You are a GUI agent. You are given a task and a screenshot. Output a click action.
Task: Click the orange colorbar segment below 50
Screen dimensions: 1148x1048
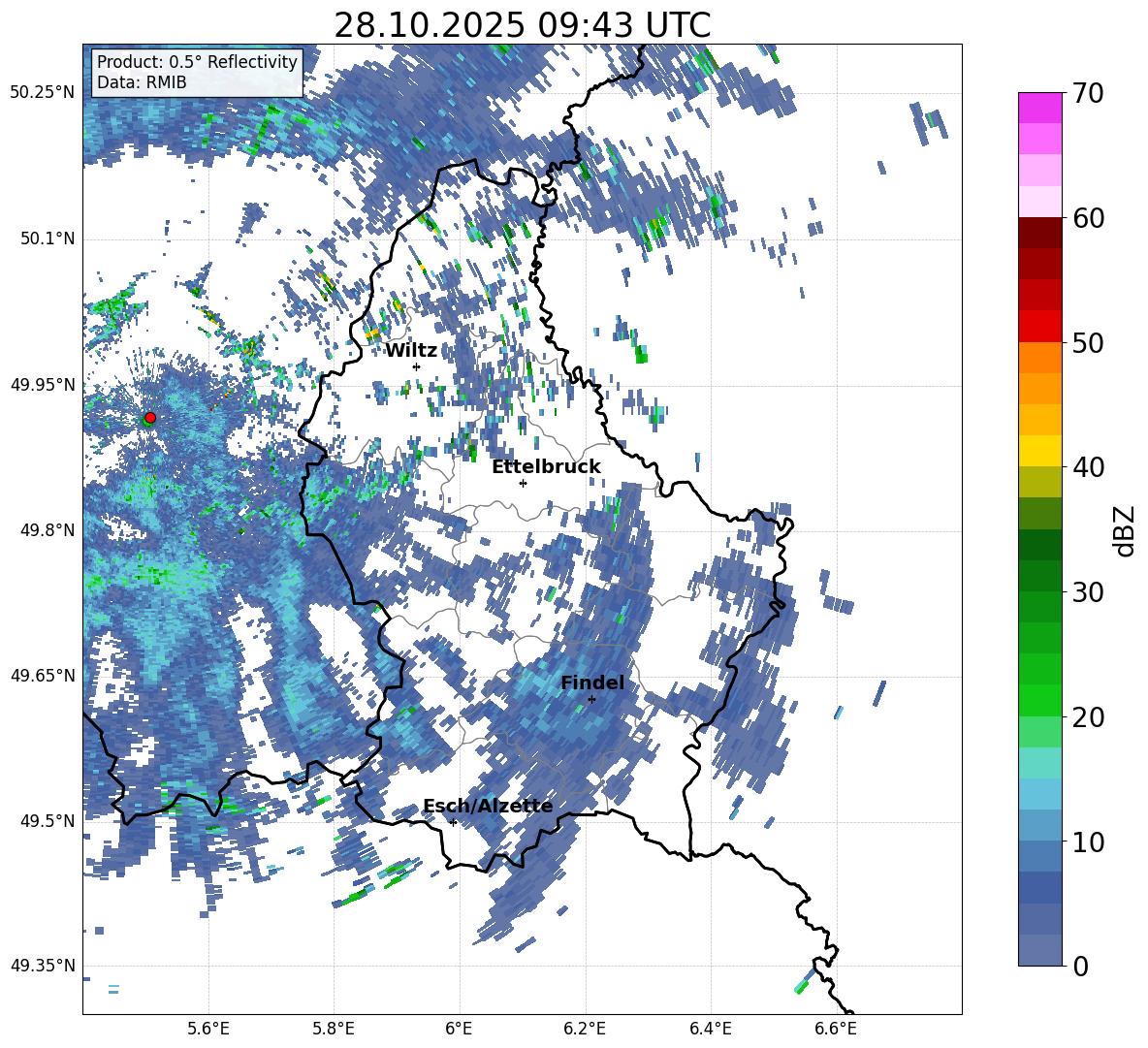(1039, 358)
